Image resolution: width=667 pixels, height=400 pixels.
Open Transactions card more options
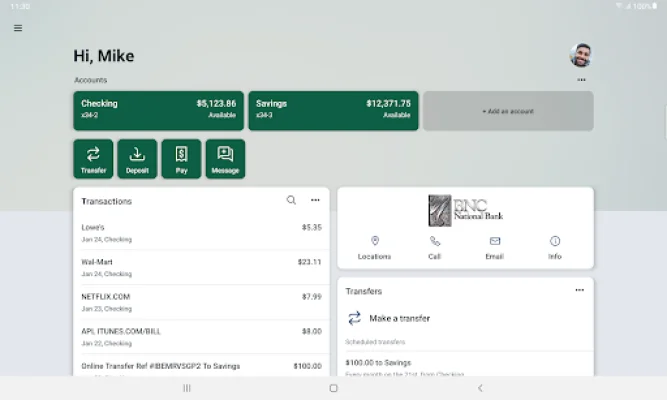coord(315,200)
